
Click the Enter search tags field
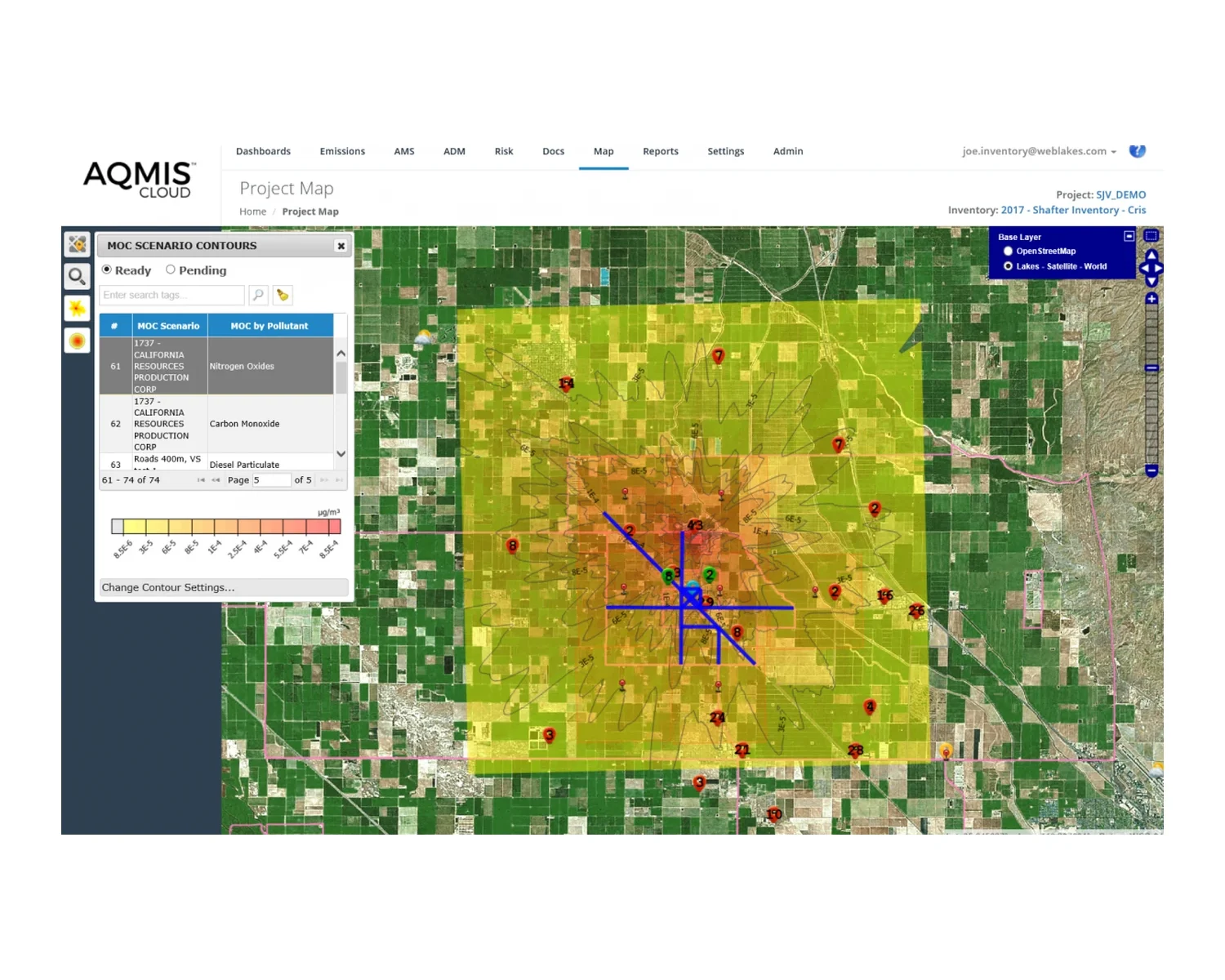click(x=171, y=295)
